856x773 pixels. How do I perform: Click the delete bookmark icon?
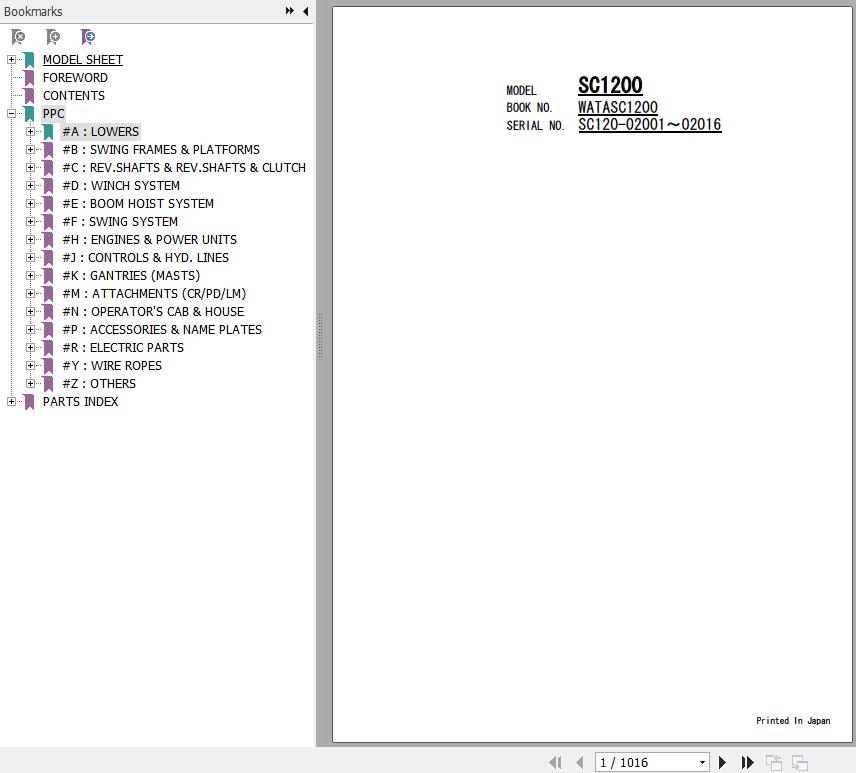(18, 37)
